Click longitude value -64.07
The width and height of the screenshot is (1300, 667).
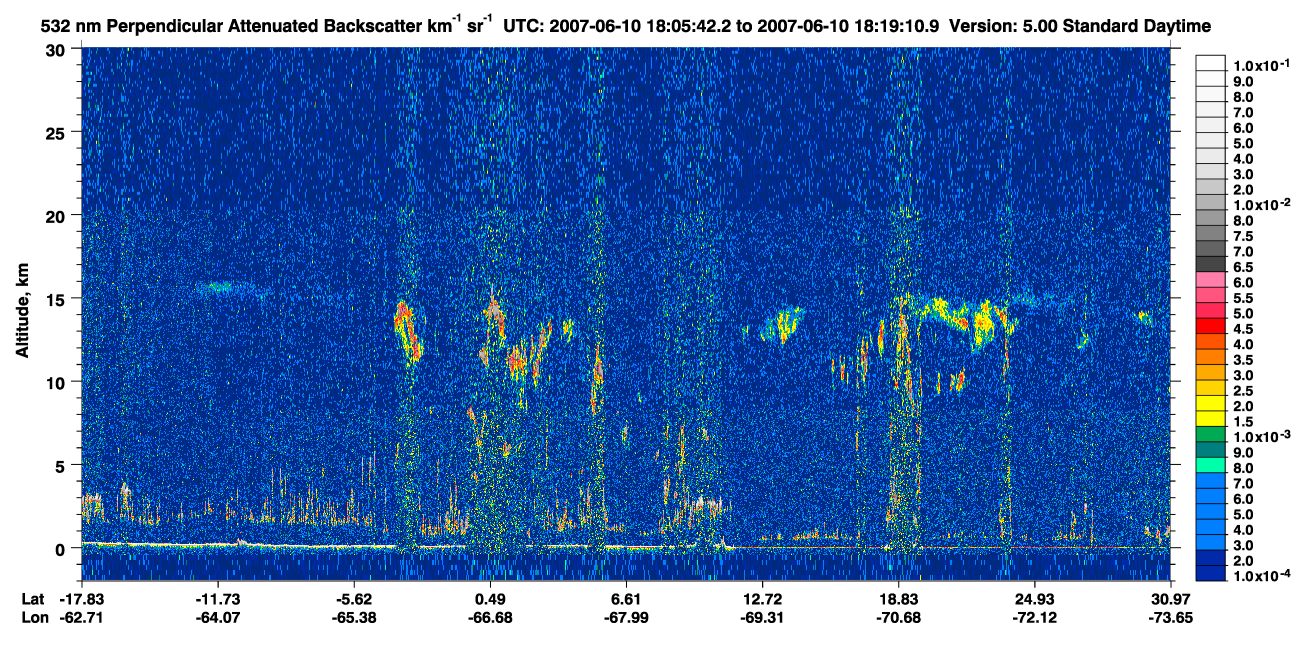[x=218, y=617]
